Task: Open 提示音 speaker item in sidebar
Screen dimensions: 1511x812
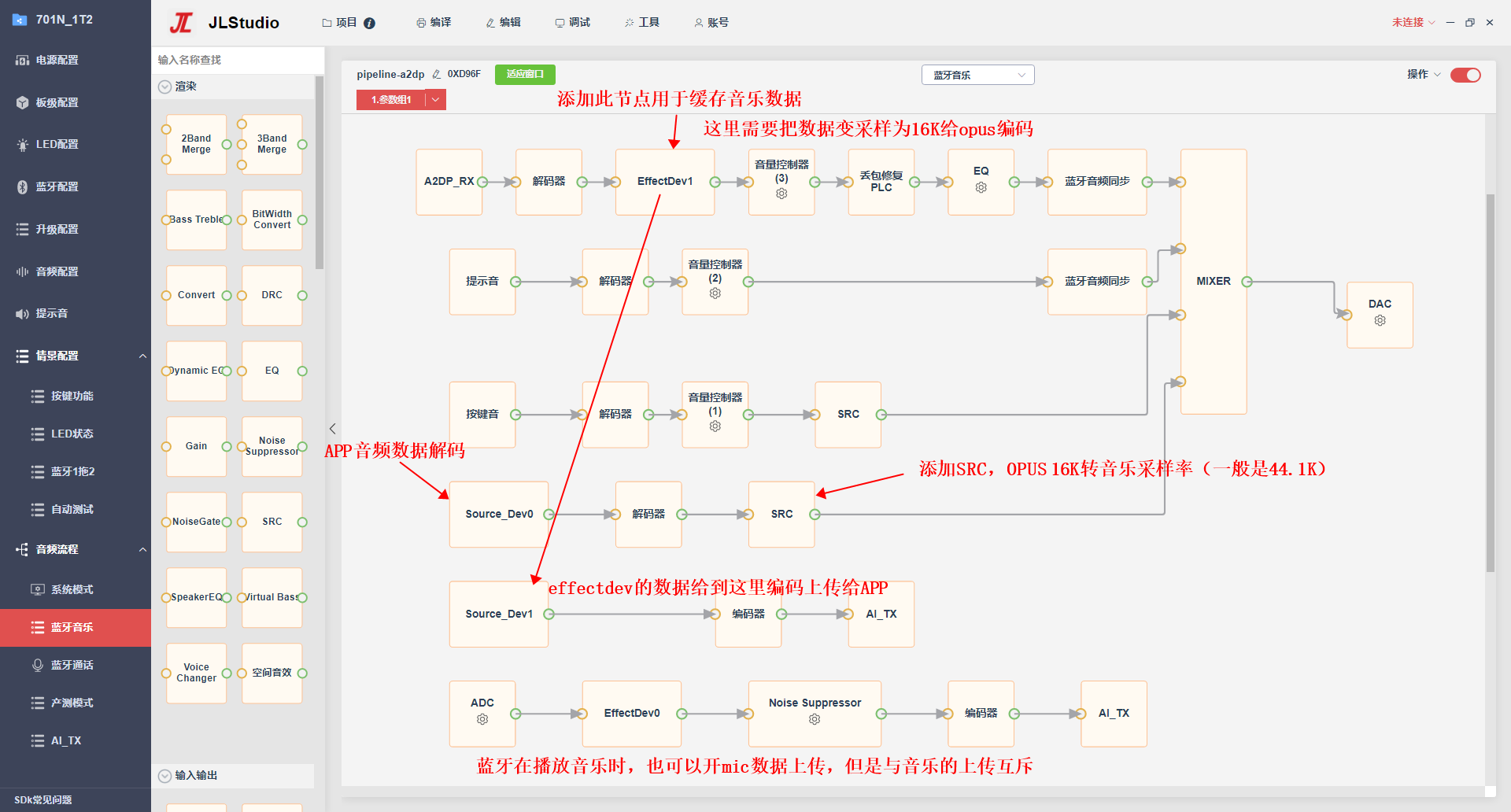Action: (76, 314)
